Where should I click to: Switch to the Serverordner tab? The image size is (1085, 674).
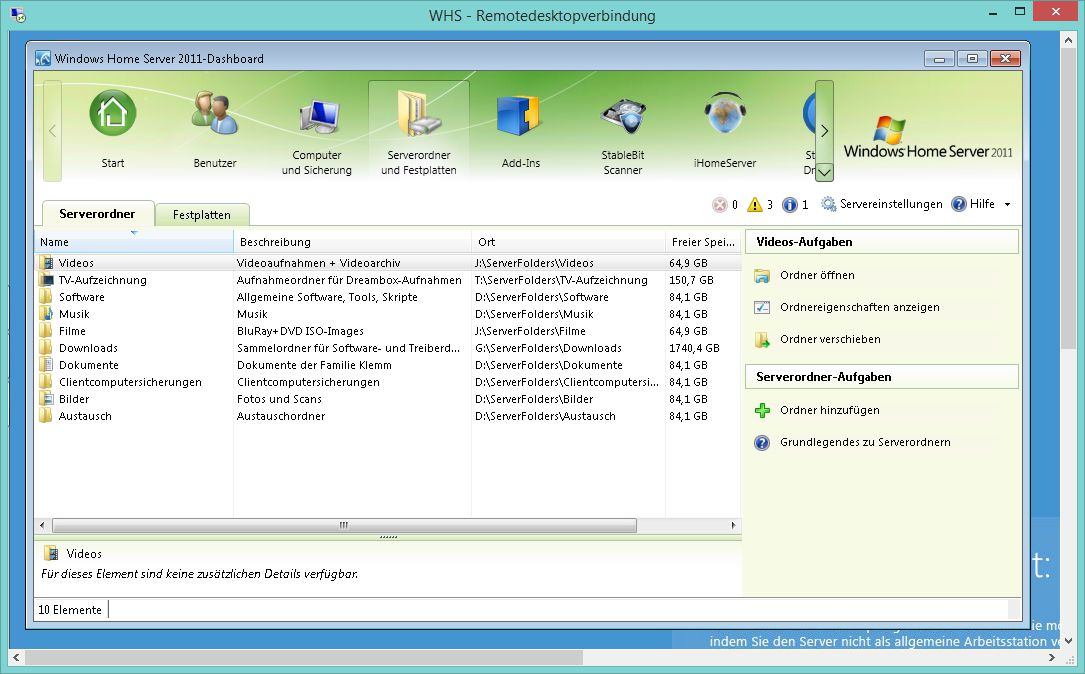(x=97, y=214)
